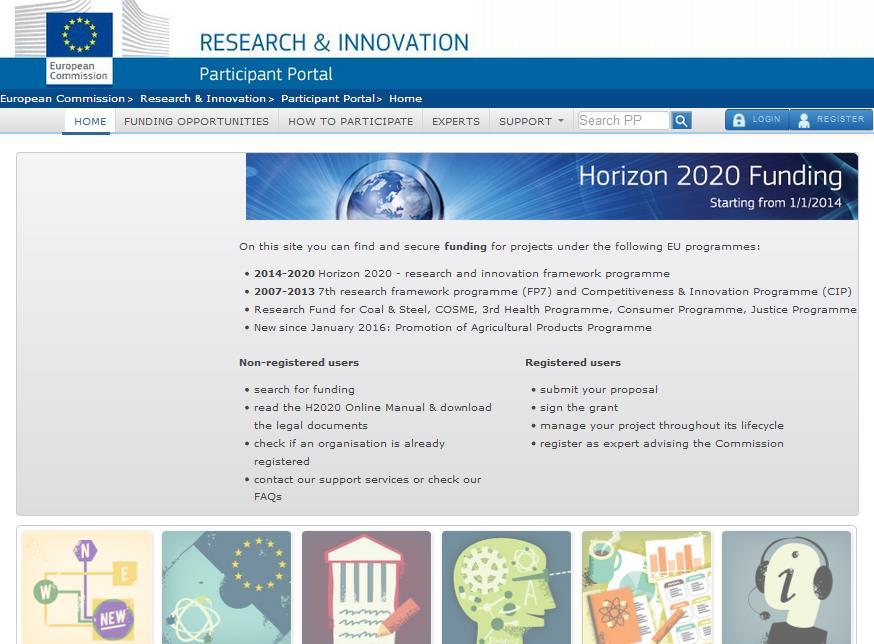This screenshot has height=644, width=874.
Task: Click the padlock icon on LOGIN
Action: click(739, 120)
